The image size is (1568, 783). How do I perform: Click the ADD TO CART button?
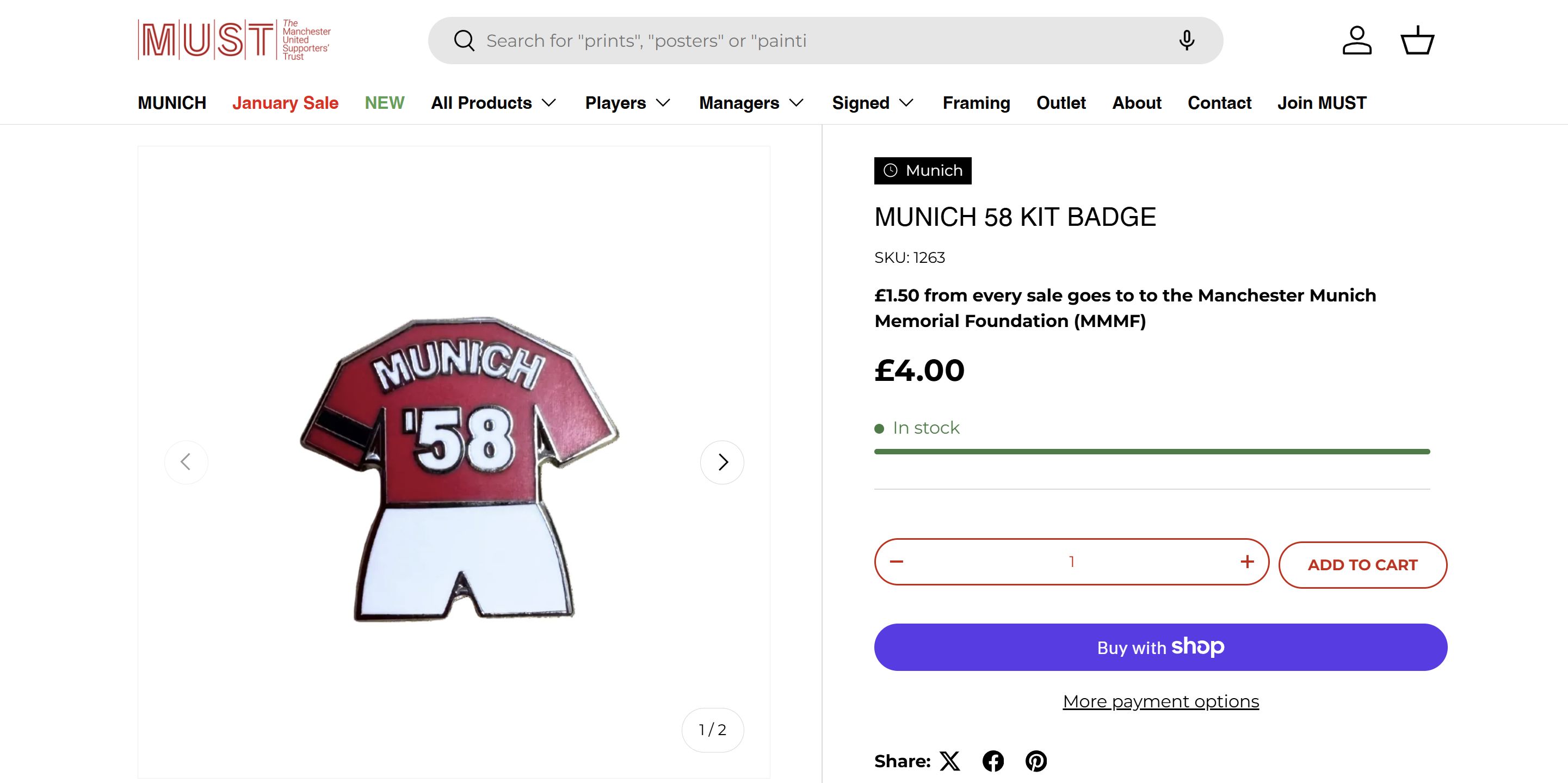point(1362,565)
